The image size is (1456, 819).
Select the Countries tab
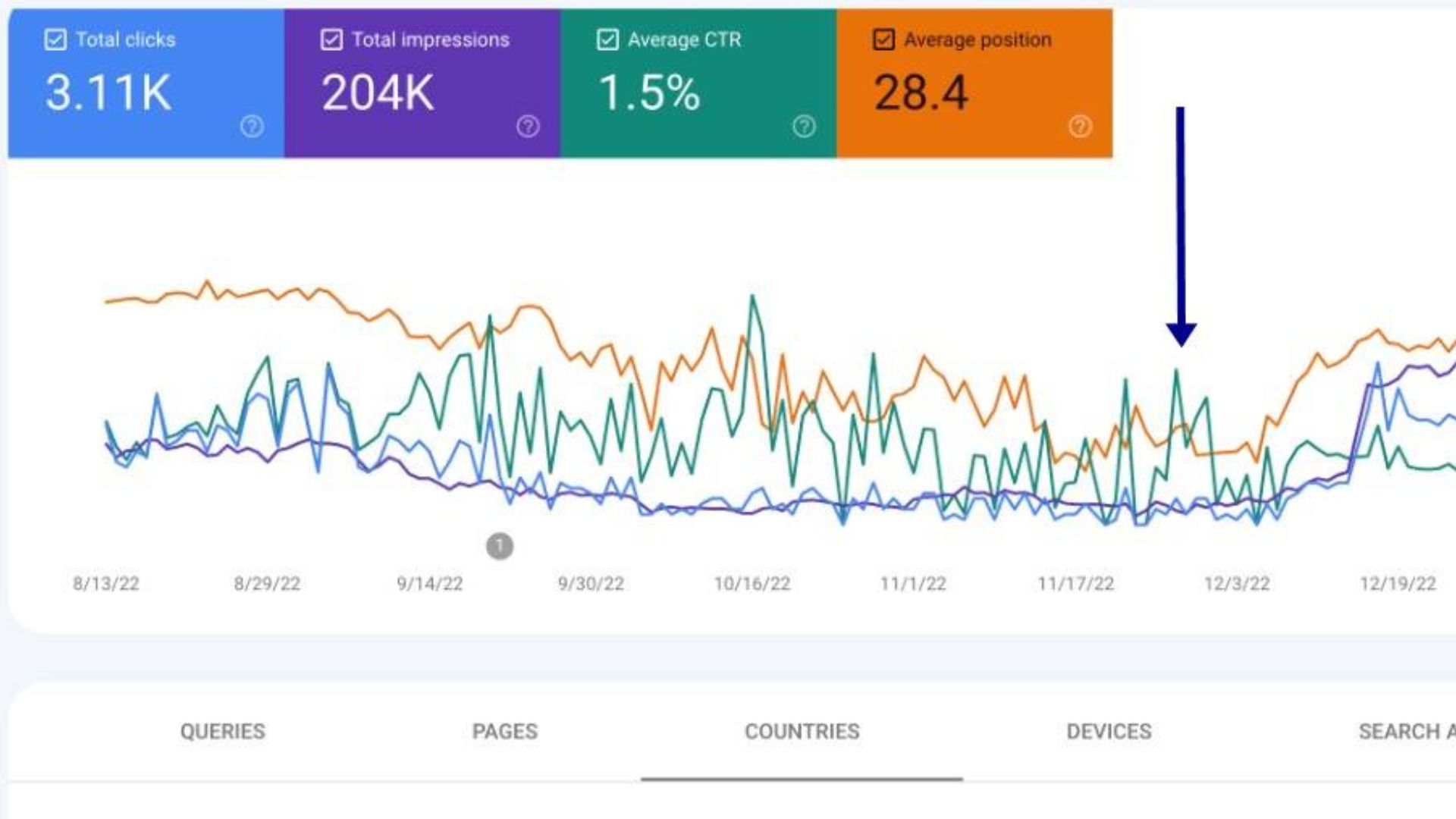click(x=802, y=731)
